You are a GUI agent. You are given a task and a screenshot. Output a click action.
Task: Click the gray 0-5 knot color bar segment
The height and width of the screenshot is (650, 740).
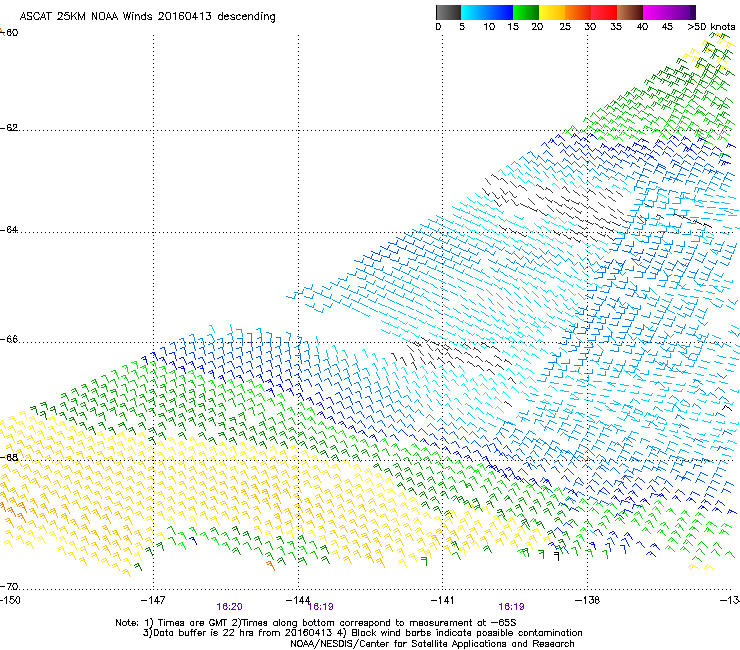tap(448, 12)
